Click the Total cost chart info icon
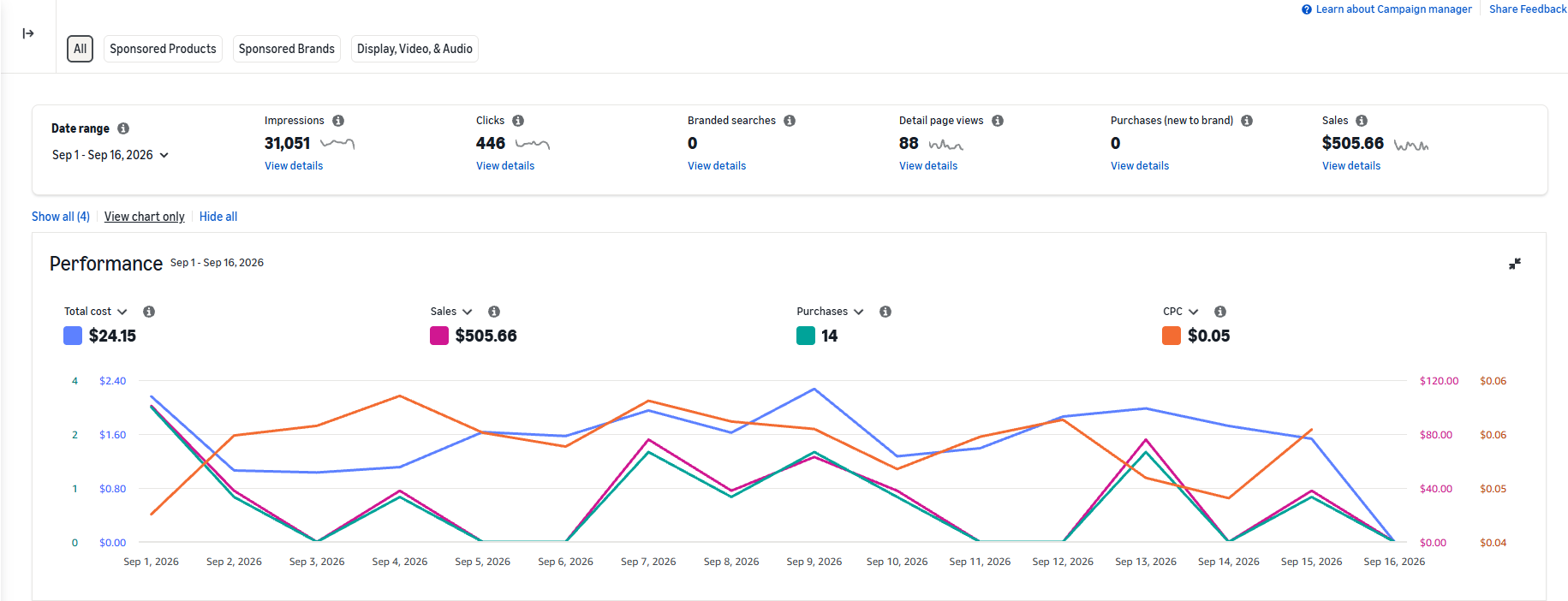The height and width of the screenshot is (601, 1568). (x=149, y=312)
